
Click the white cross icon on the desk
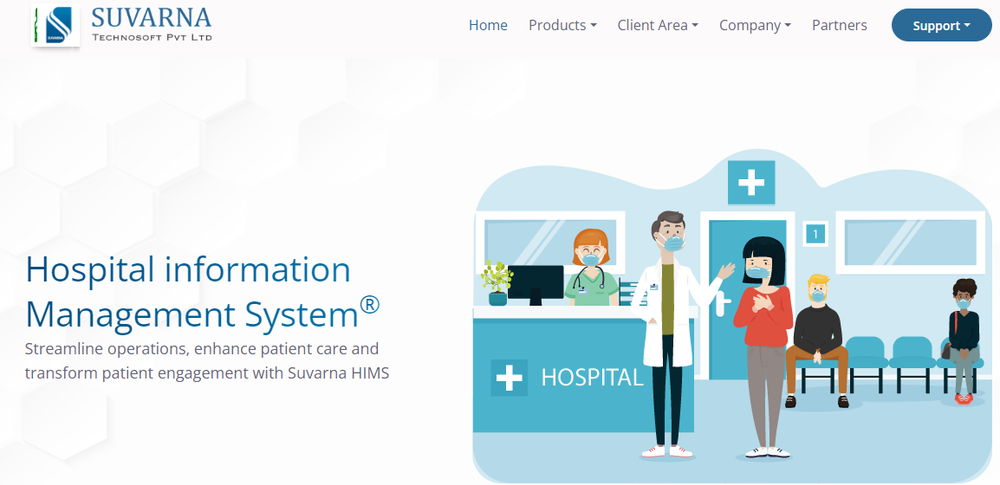tap(509, 378)
